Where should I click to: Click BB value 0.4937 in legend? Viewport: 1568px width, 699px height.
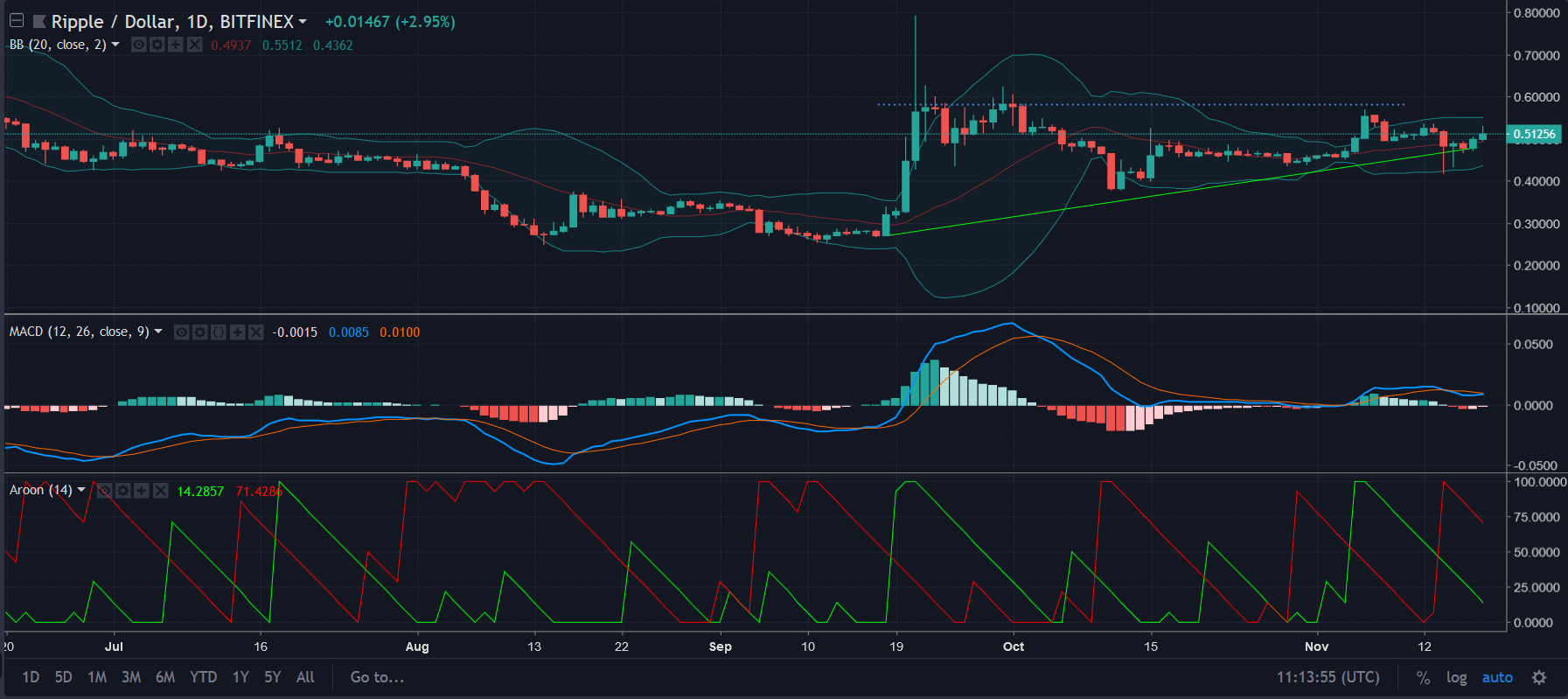click(231, 45)
